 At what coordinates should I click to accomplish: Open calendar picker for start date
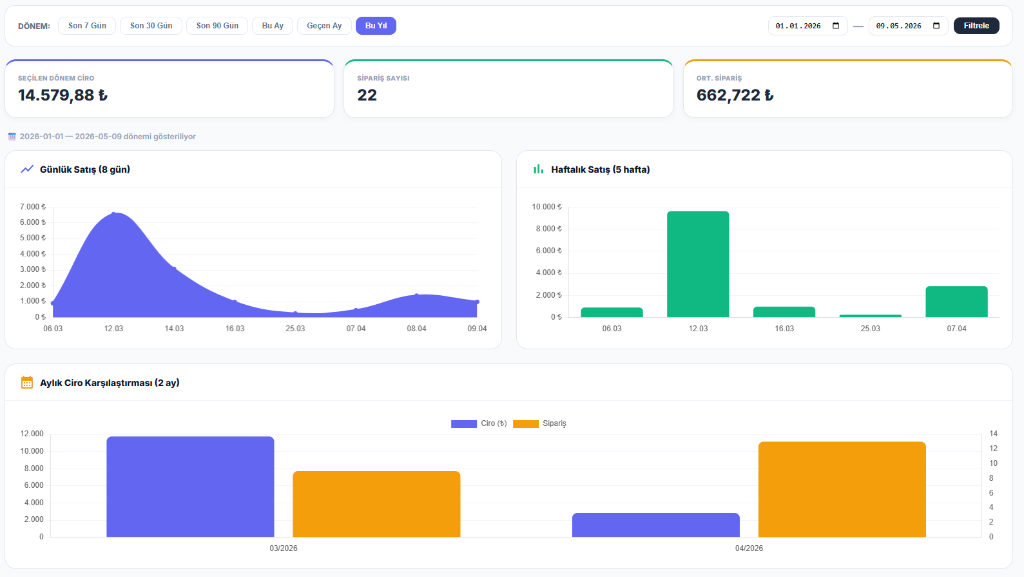point(836,25)
